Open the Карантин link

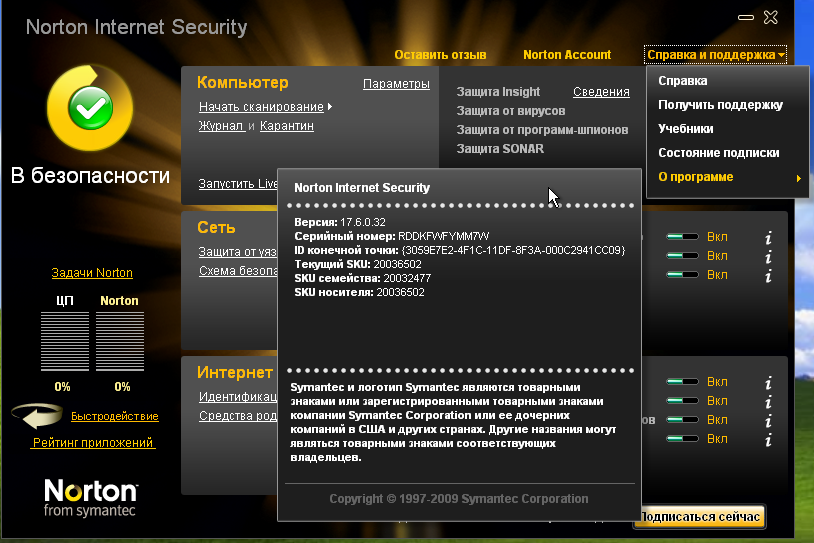[287, 126]
